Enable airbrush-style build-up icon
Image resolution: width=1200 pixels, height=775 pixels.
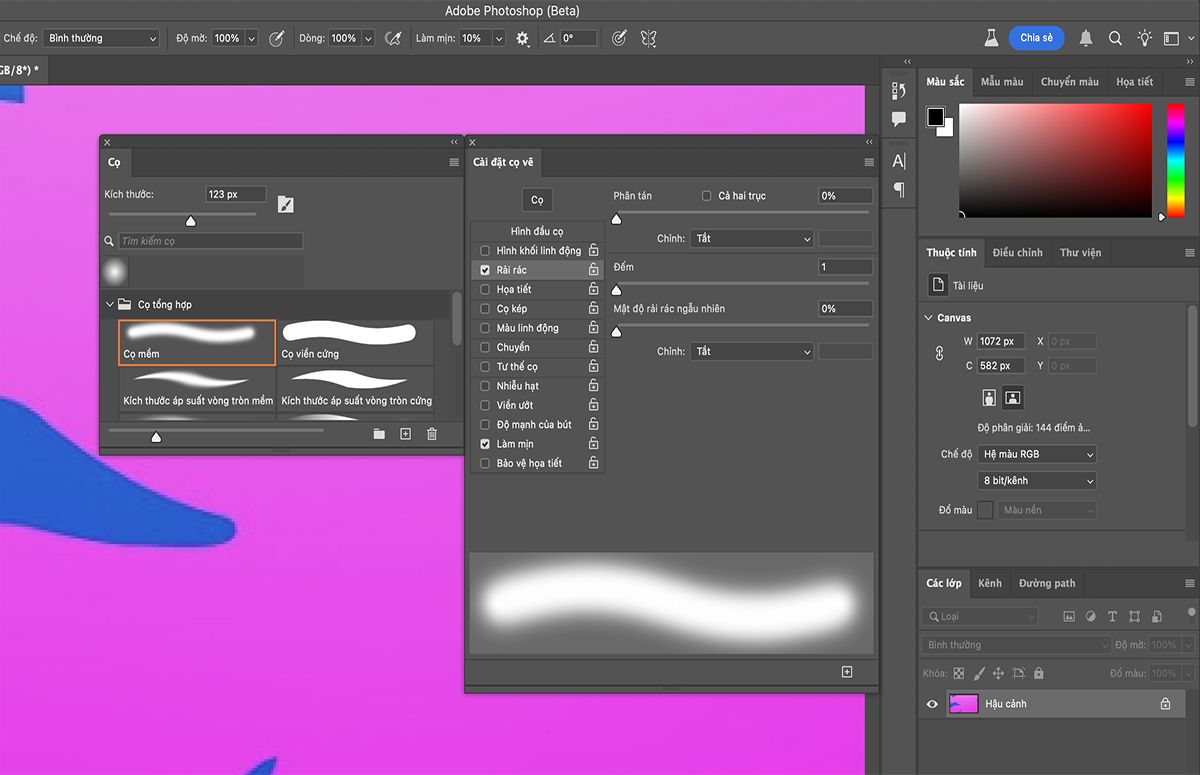point(394,38)
